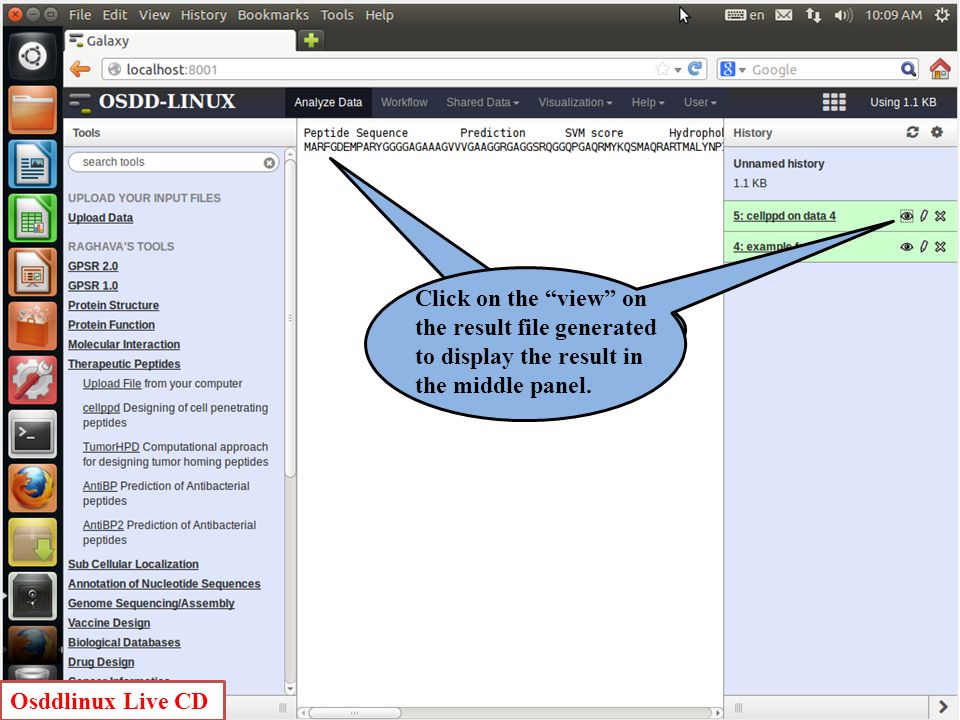The height and width of the screenshot is (720, 960).
Task: Expand the Shared Data dropdown menu
Action: pyautogui.click(x=482, y=102)
